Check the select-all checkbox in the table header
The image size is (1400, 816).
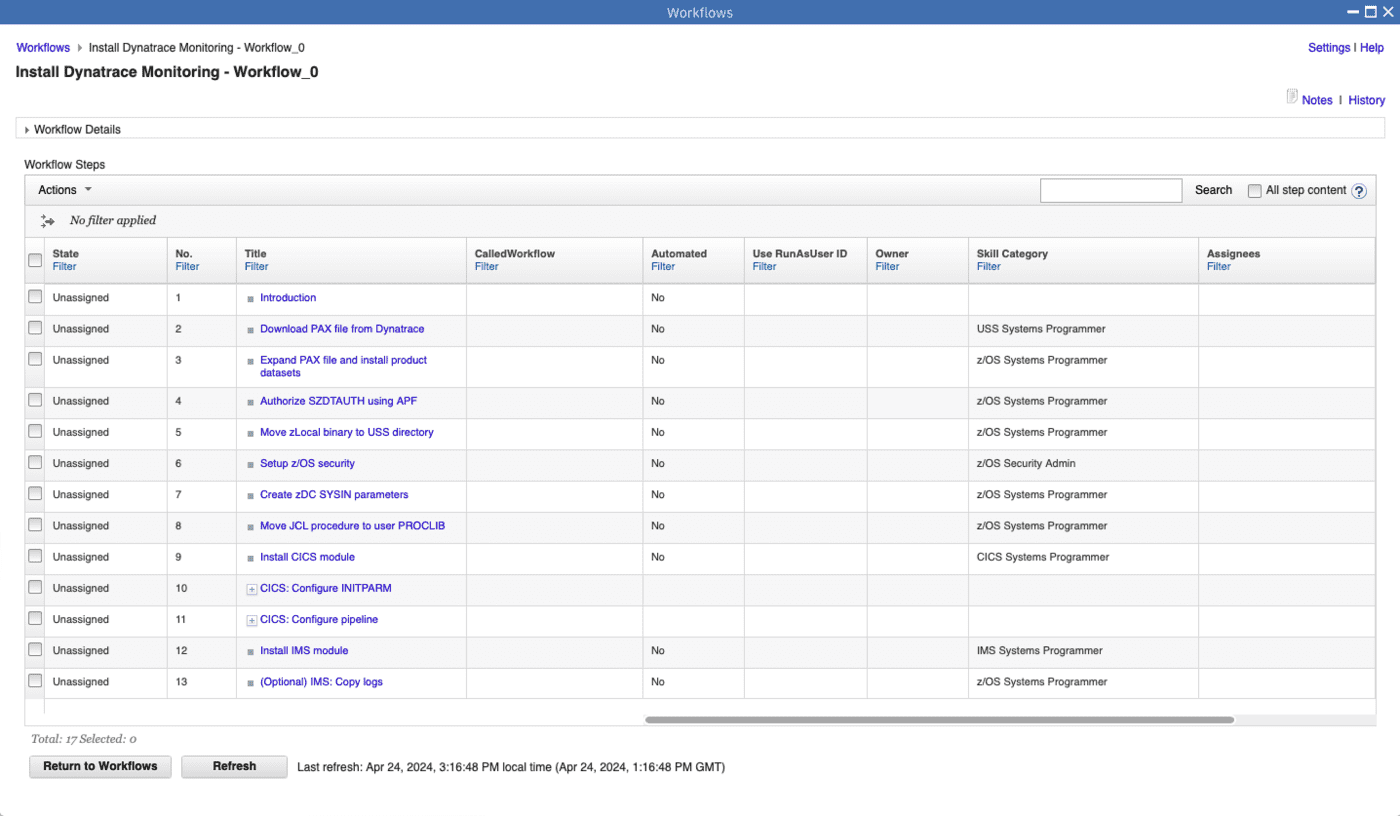click(34, 259)
